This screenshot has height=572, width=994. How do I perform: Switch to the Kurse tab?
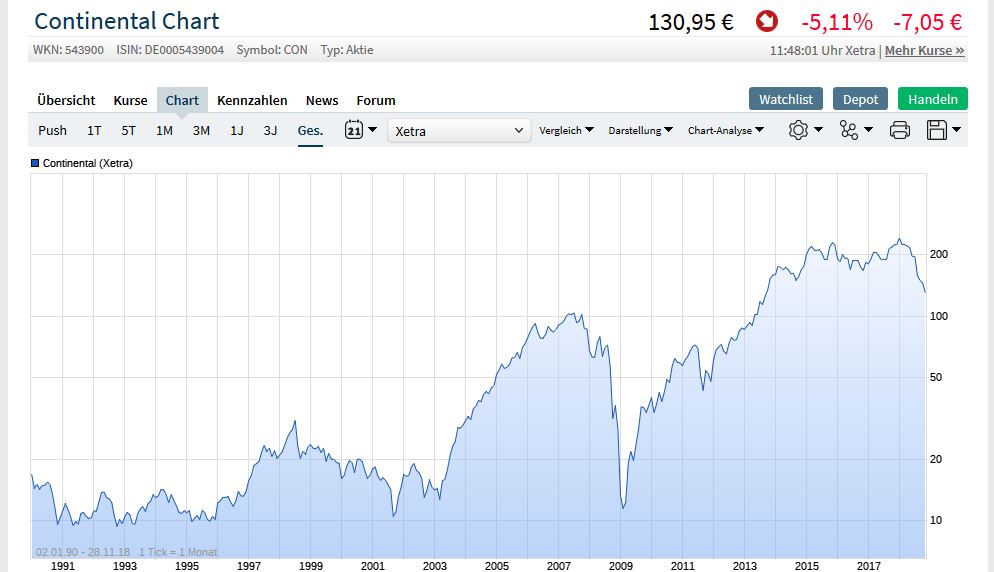tap(131, 100)
